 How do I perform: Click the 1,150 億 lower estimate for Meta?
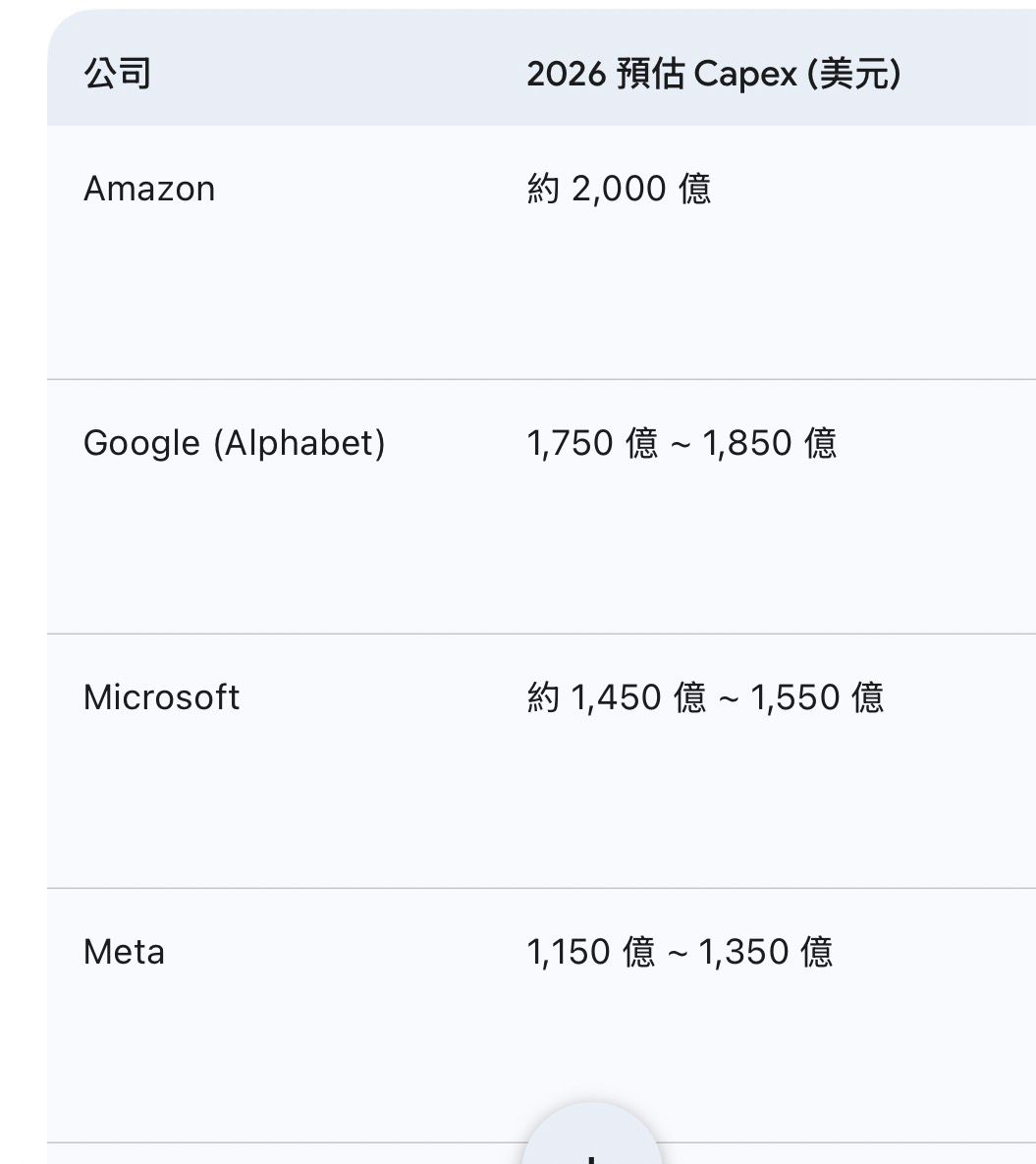(591, 952)
